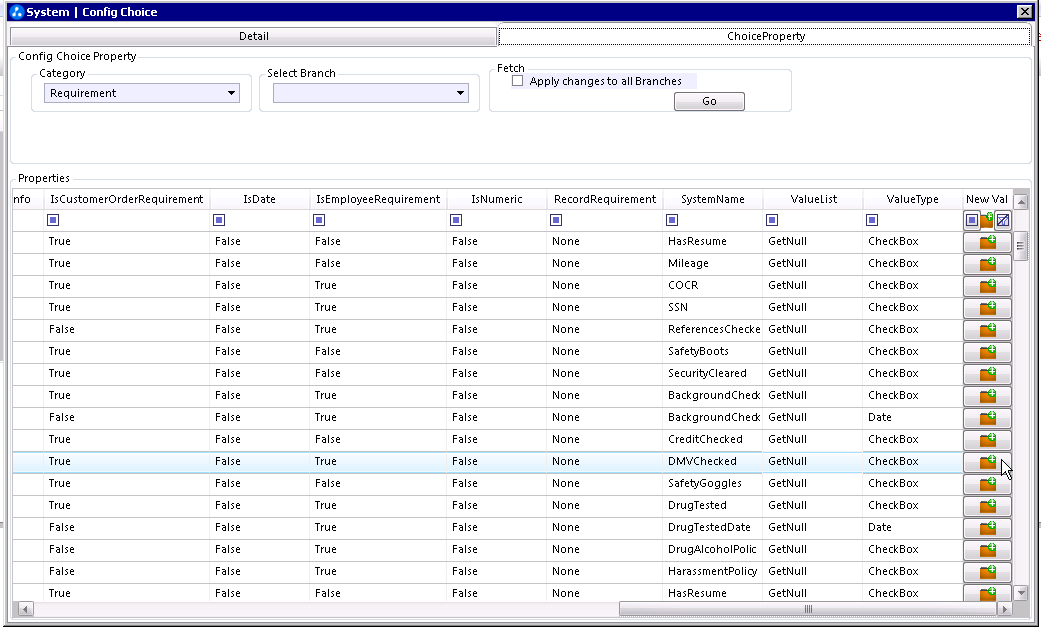1041x629 pixels.
Task: Add new value for COCR row
Action: point(987,286)
